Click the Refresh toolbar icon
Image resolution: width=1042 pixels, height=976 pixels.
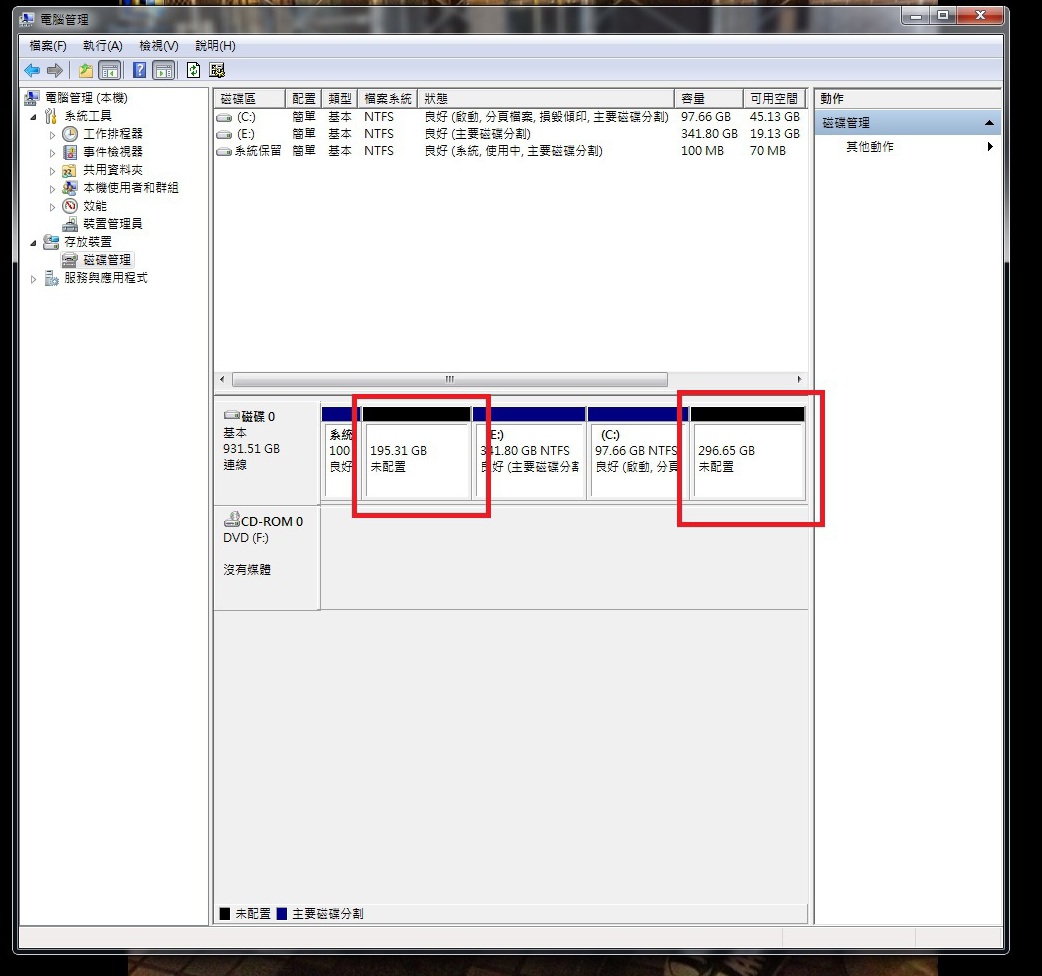193,70
